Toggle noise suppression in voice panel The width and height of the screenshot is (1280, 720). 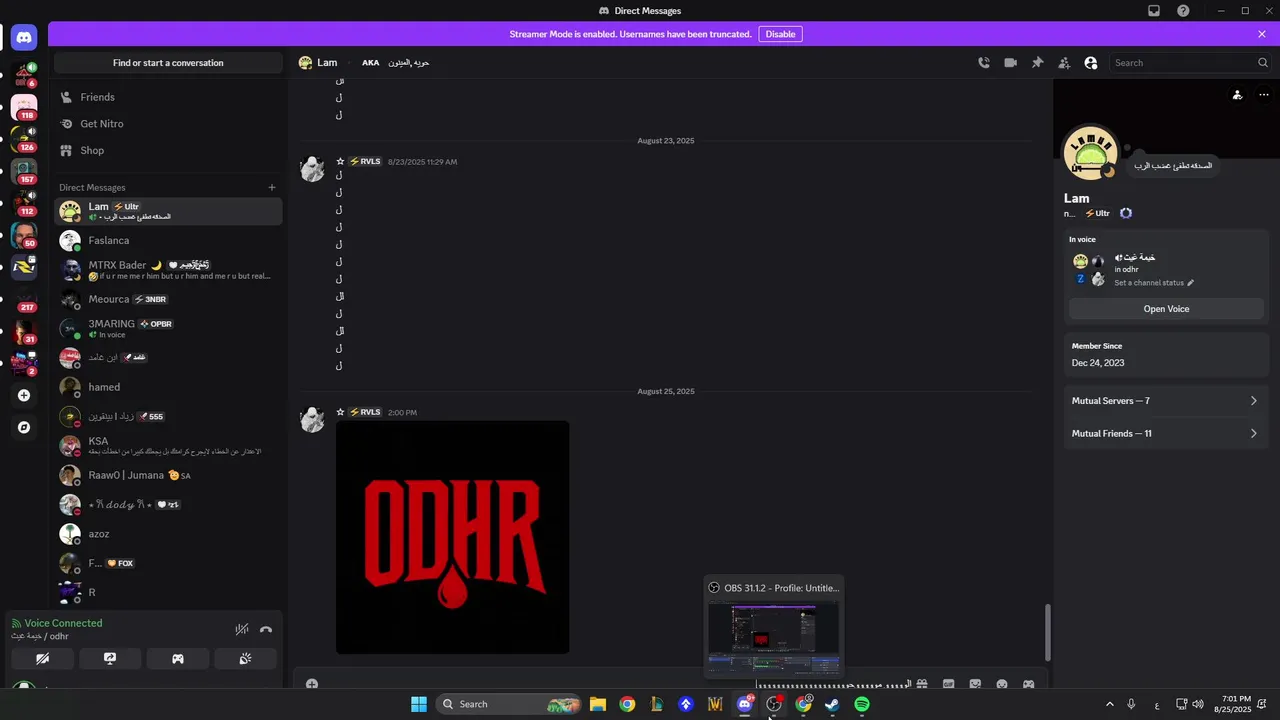(x=241, y=629)
